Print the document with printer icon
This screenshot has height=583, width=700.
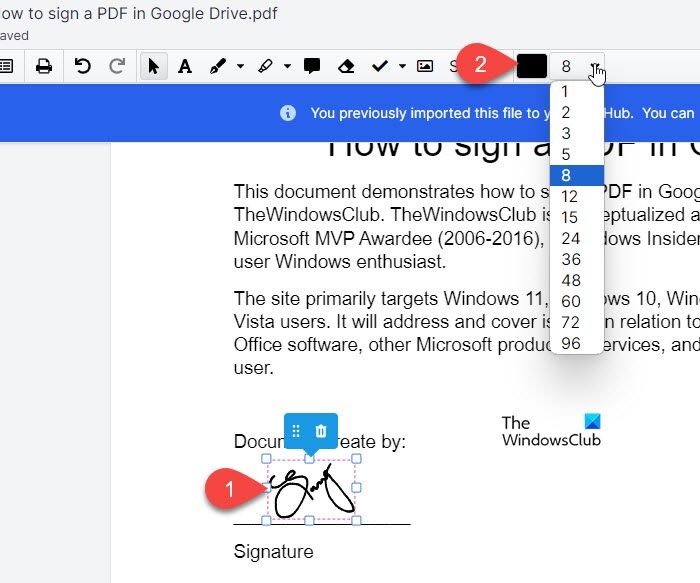tap(44, 66)
